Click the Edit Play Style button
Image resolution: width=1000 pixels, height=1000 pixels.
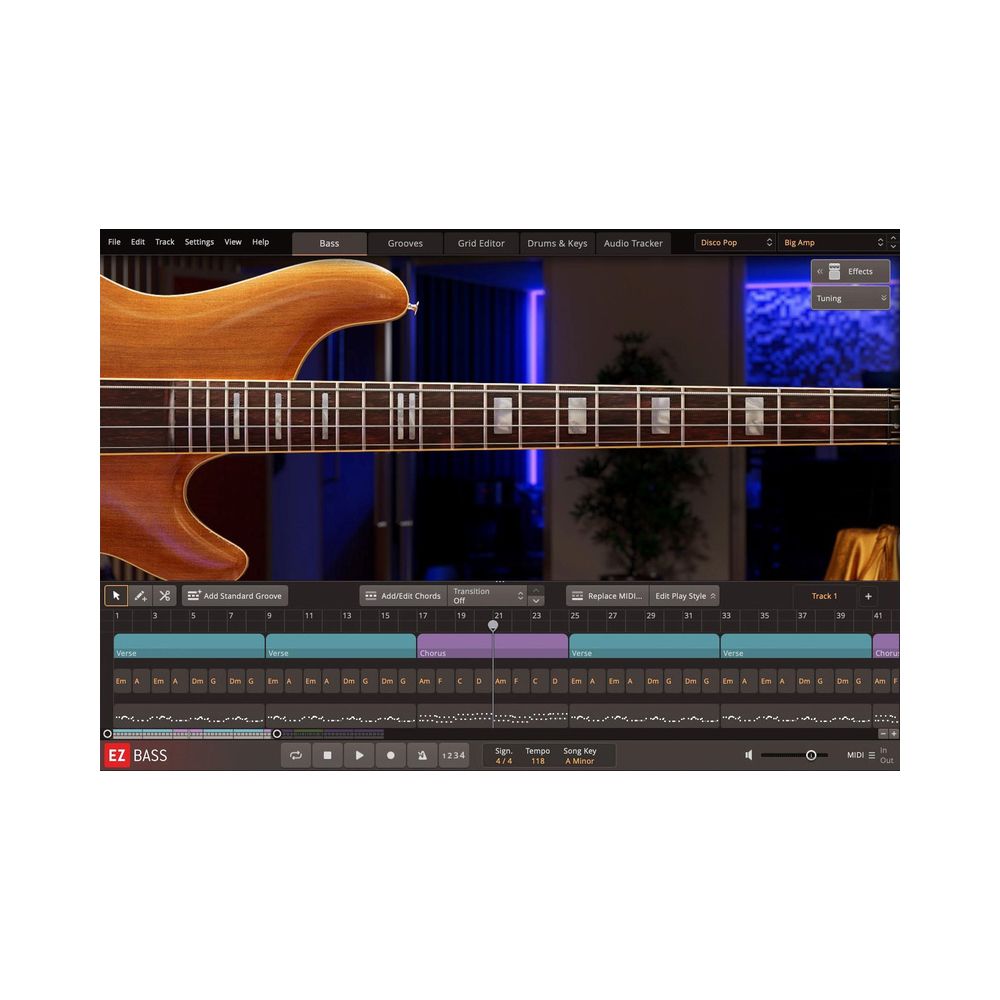(x=681, y=595)
